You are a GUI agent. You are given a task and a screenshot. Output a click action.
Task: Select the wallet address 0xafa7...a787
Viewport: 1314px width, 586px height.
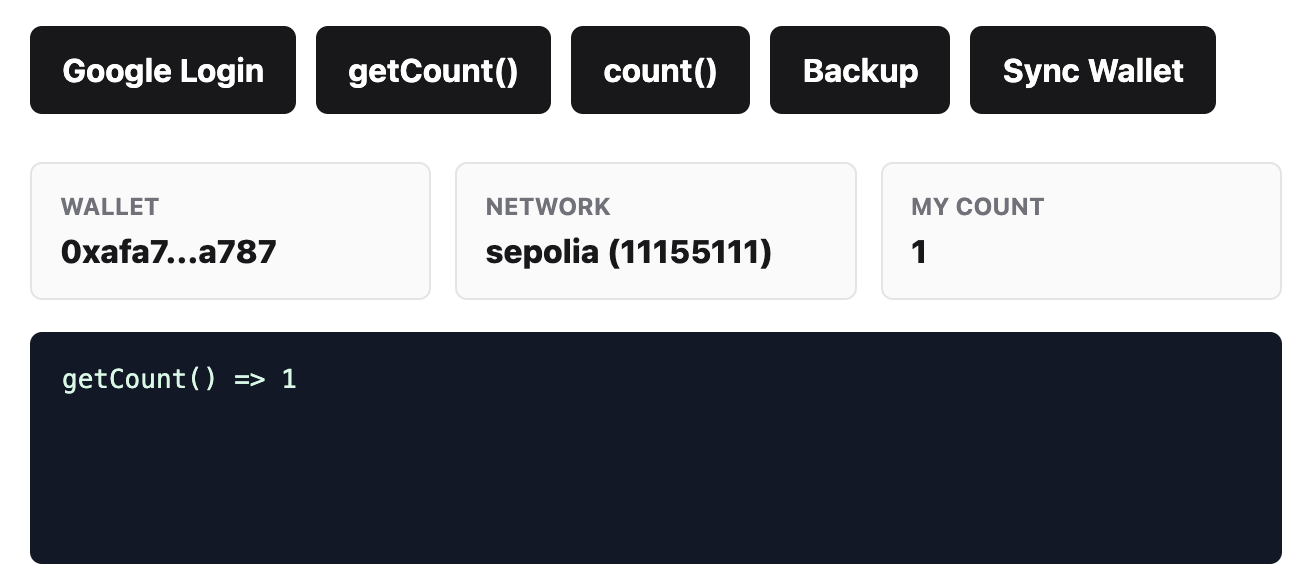pyautogui.click(x=168, y=252)
